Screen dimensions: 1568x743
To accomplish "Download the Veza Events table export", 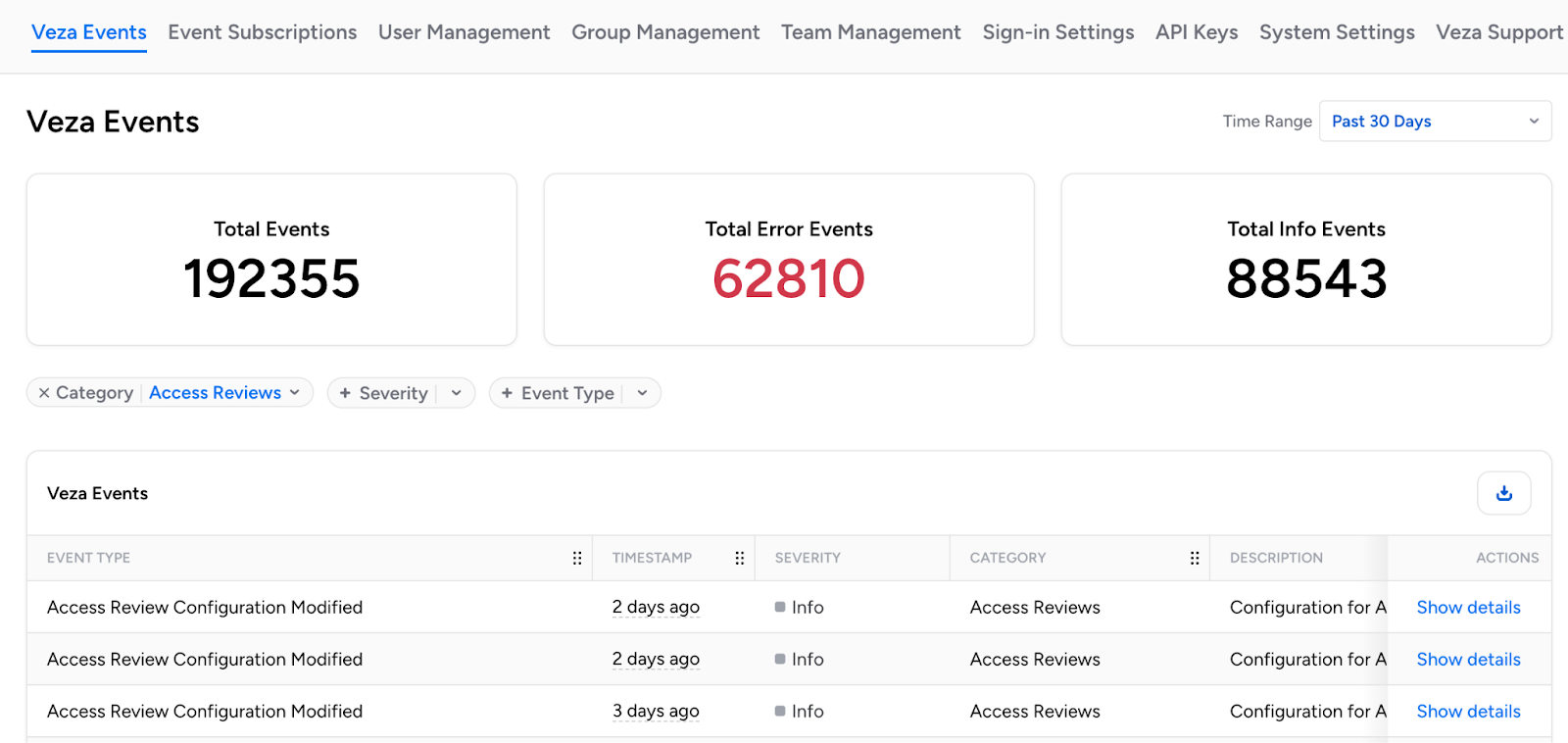I will pos(1503,493).
